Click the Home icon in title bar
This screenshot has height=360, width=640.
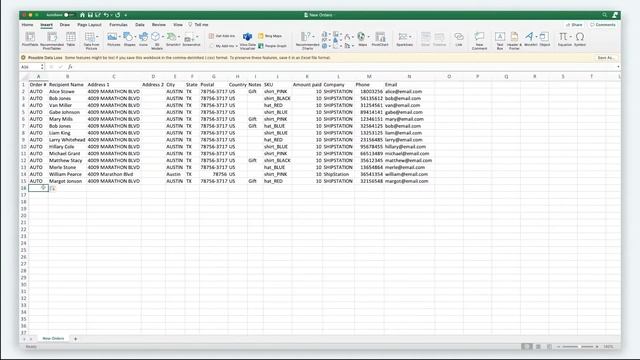click(x=82, y=15)
